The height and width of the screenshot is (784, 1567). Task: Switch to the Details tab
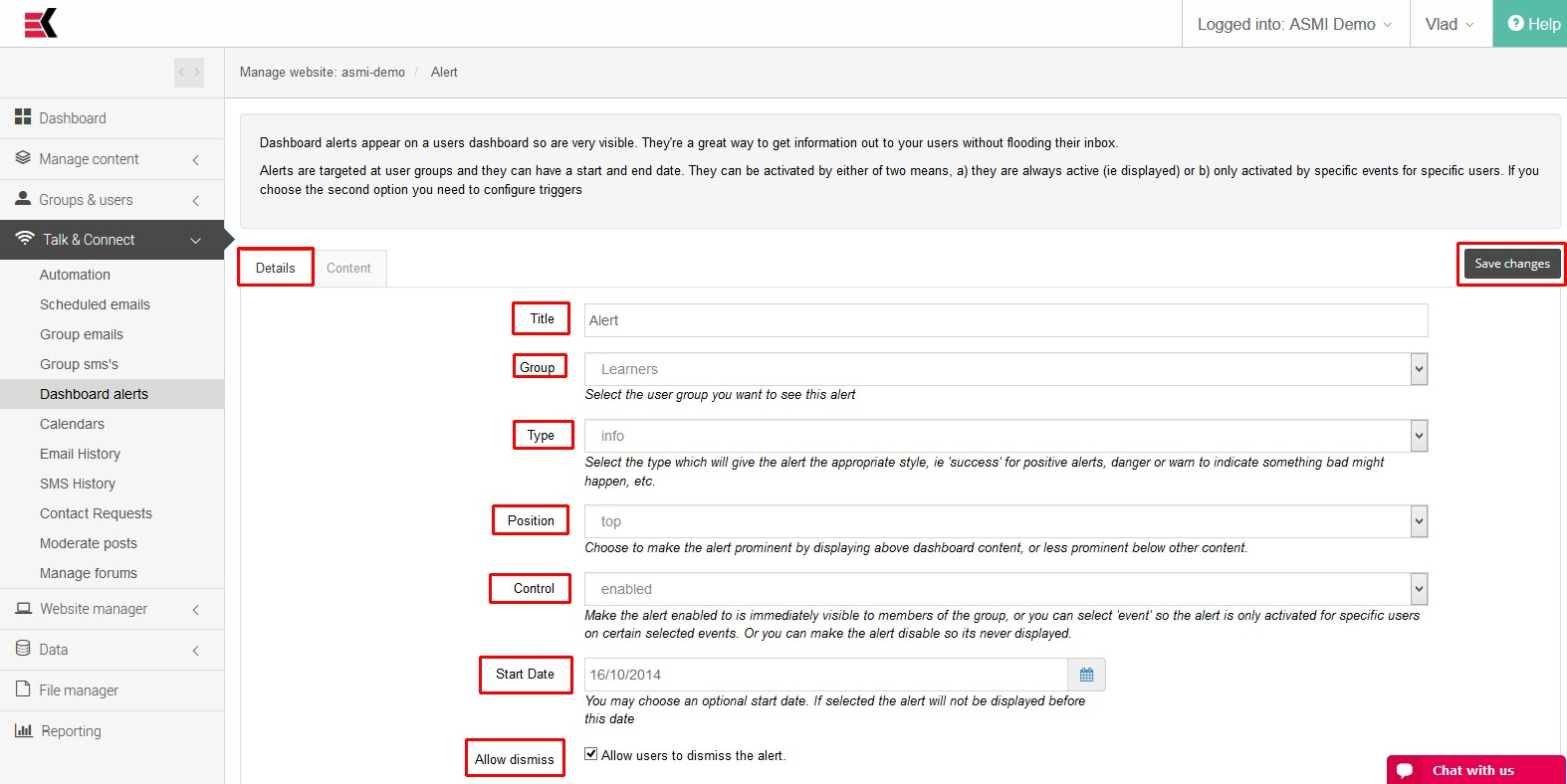(x=276, y=268)
